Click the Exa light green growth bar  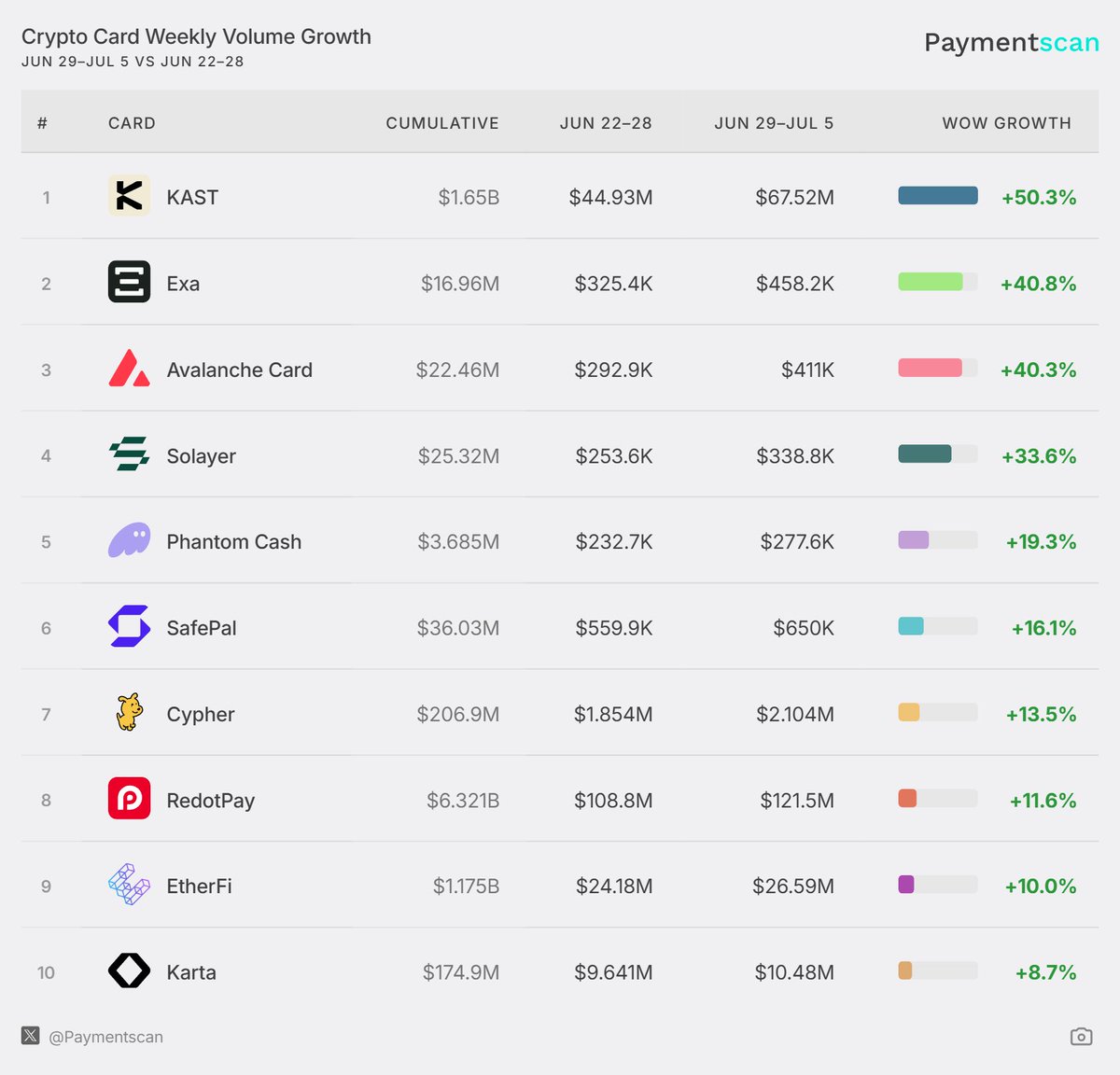(x=931, y=282)
